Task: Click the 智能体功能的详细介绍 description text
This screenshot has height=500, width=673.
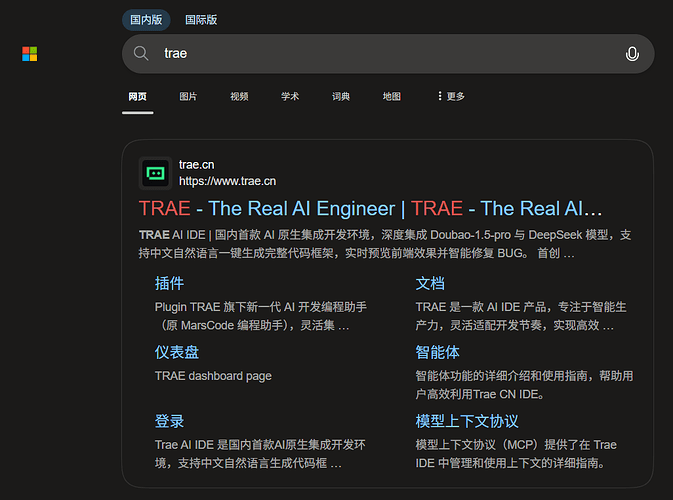Action: pos(524,385)
